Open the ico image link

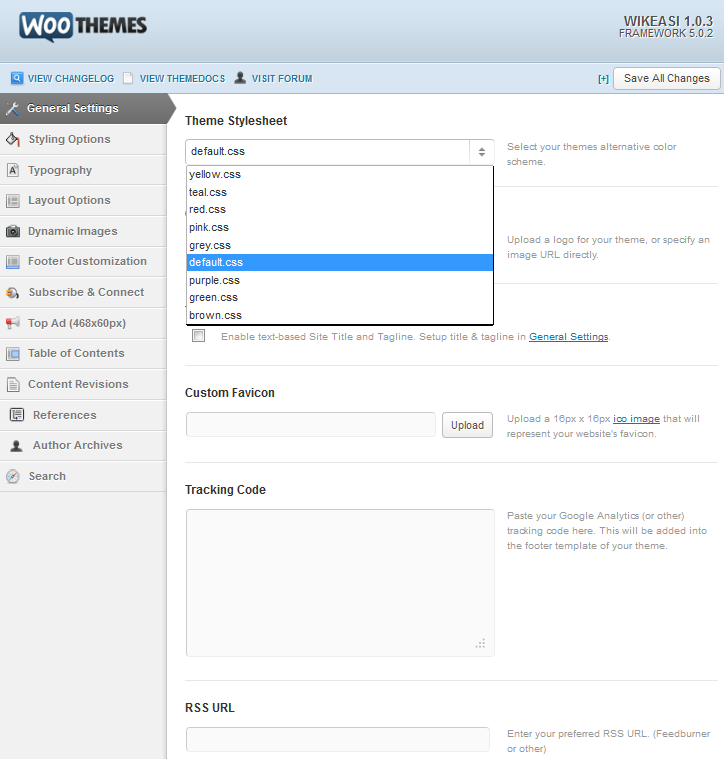coord(636,419)
